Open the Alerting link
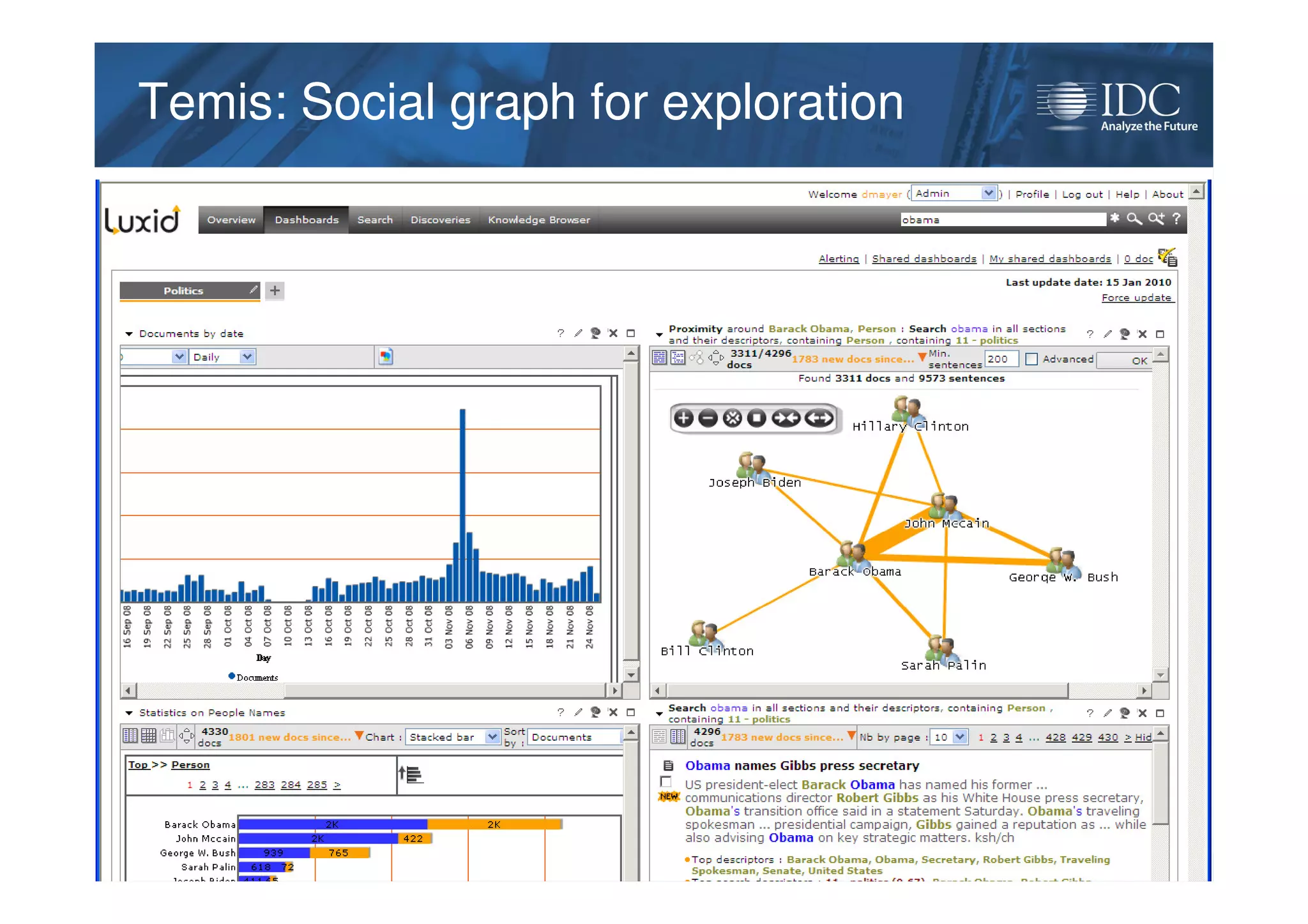This screenshot has height=924, width=1308. 839,258
